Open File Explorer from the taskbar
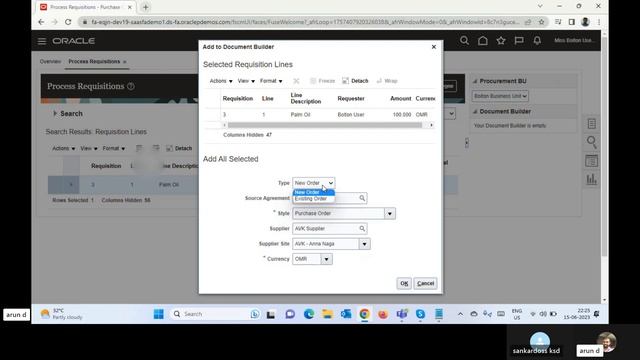Viewport: 640px width, 360px height. click(327, 314)
